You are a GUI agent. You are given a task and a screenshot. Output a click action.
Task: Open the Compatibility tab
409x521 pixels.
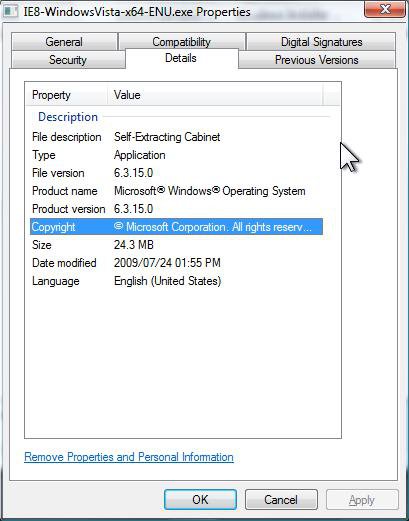pyautogui.click(x=182, y=42)
